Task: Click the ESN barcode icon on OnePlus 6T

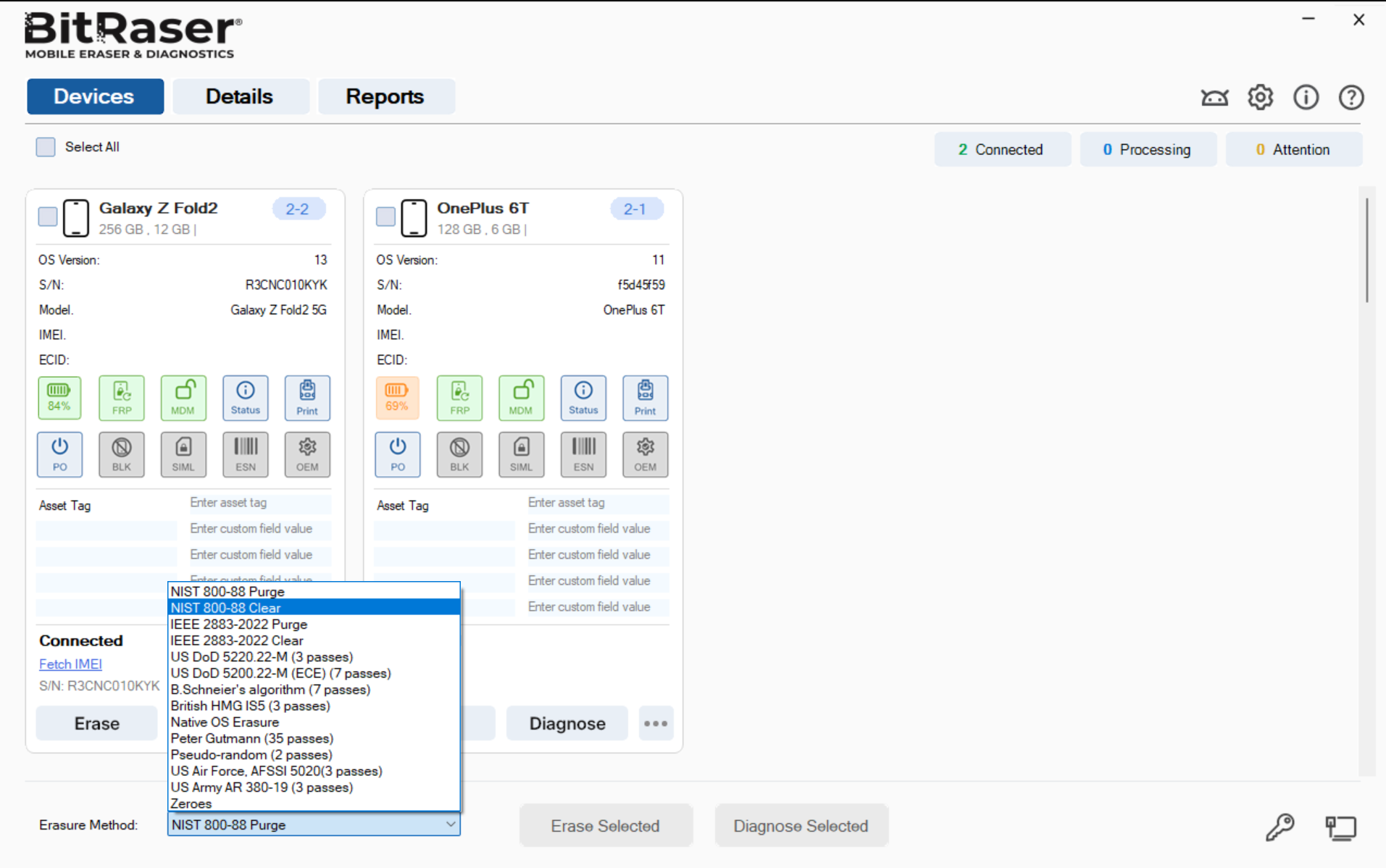Action: coord(583,454)
